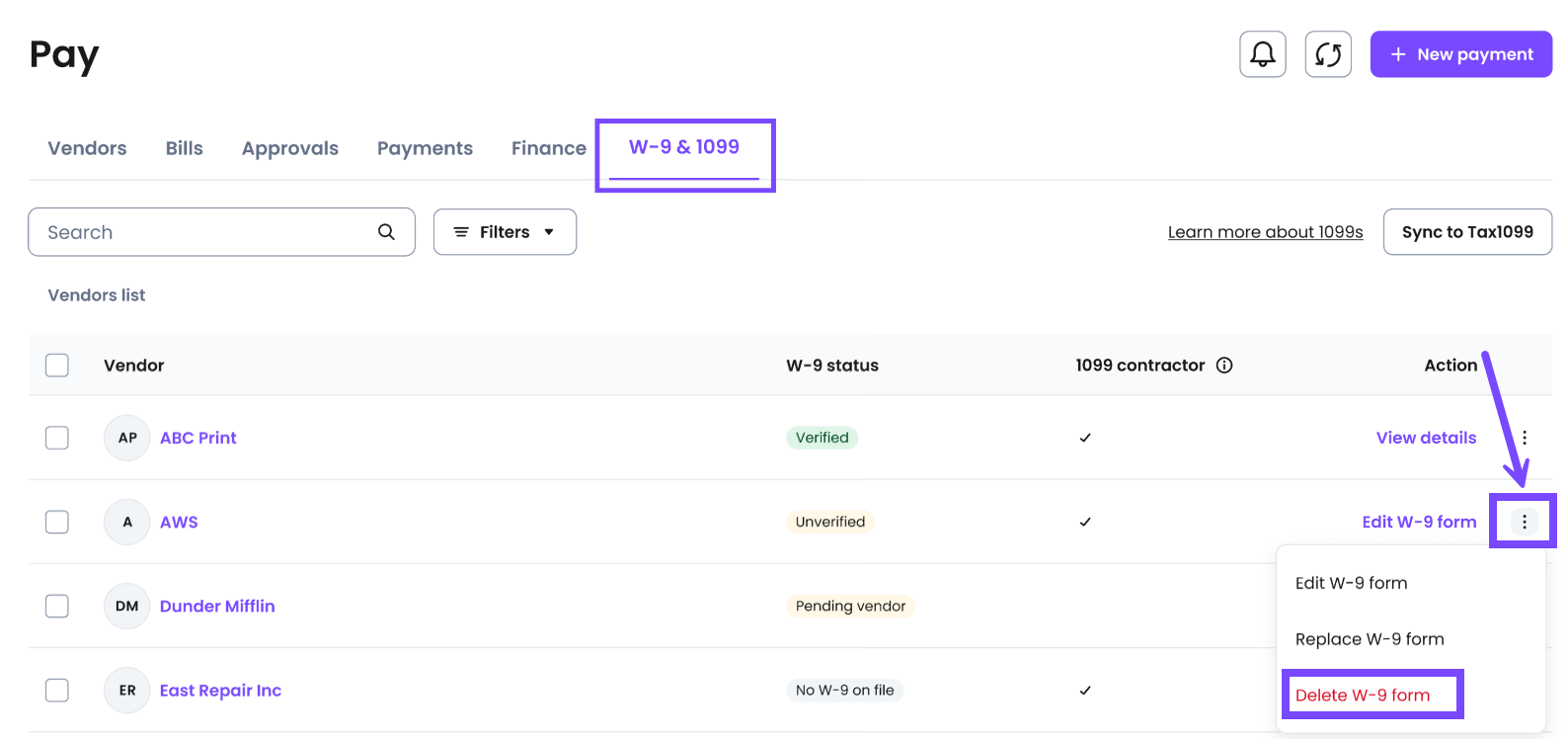Click the Dunder Mifflin DM avatar
1568x739 pixels.
coord(126,606)
